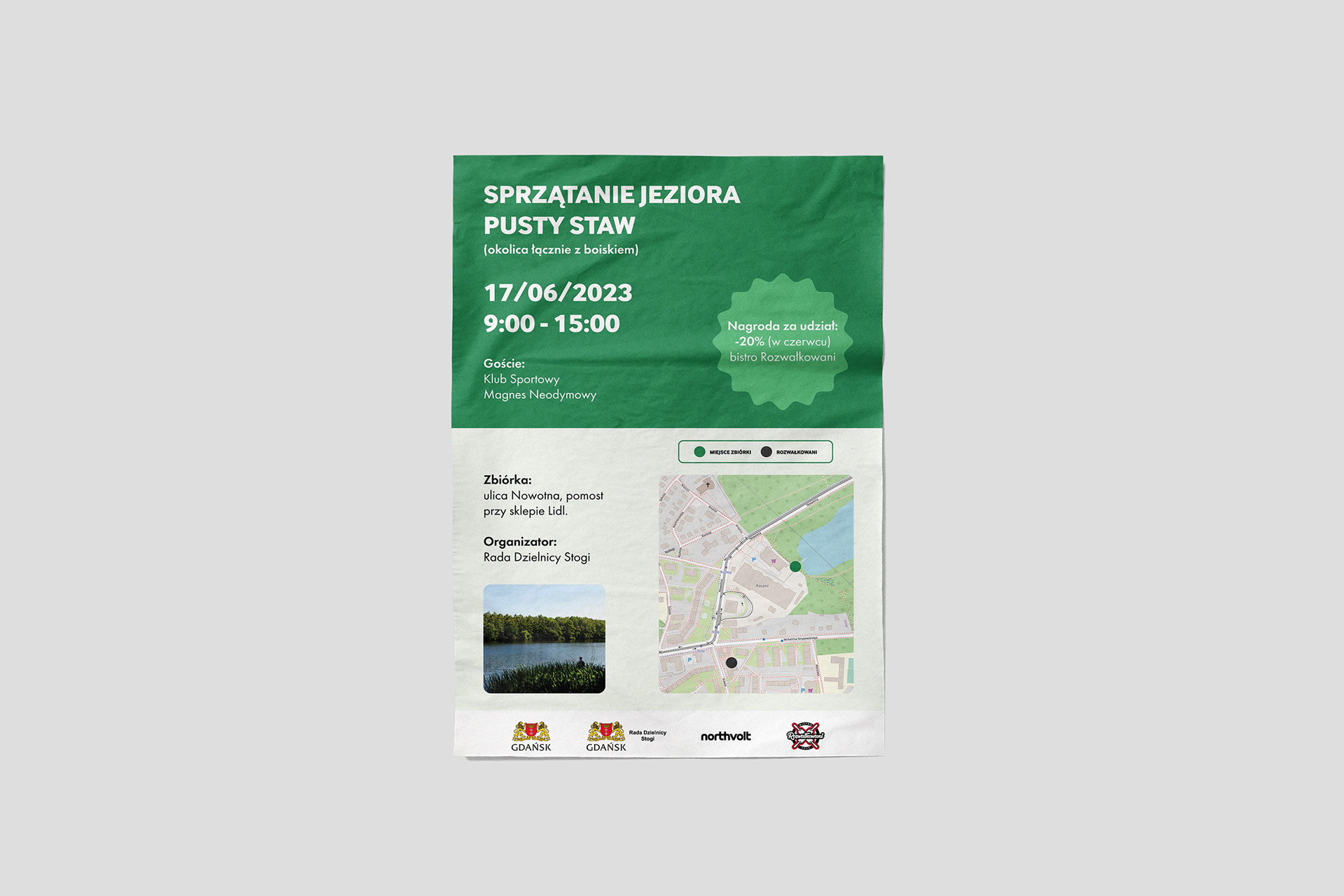The image size is (1344, 896).
Task: Click the Organizator heading
Action: point(520,541)
